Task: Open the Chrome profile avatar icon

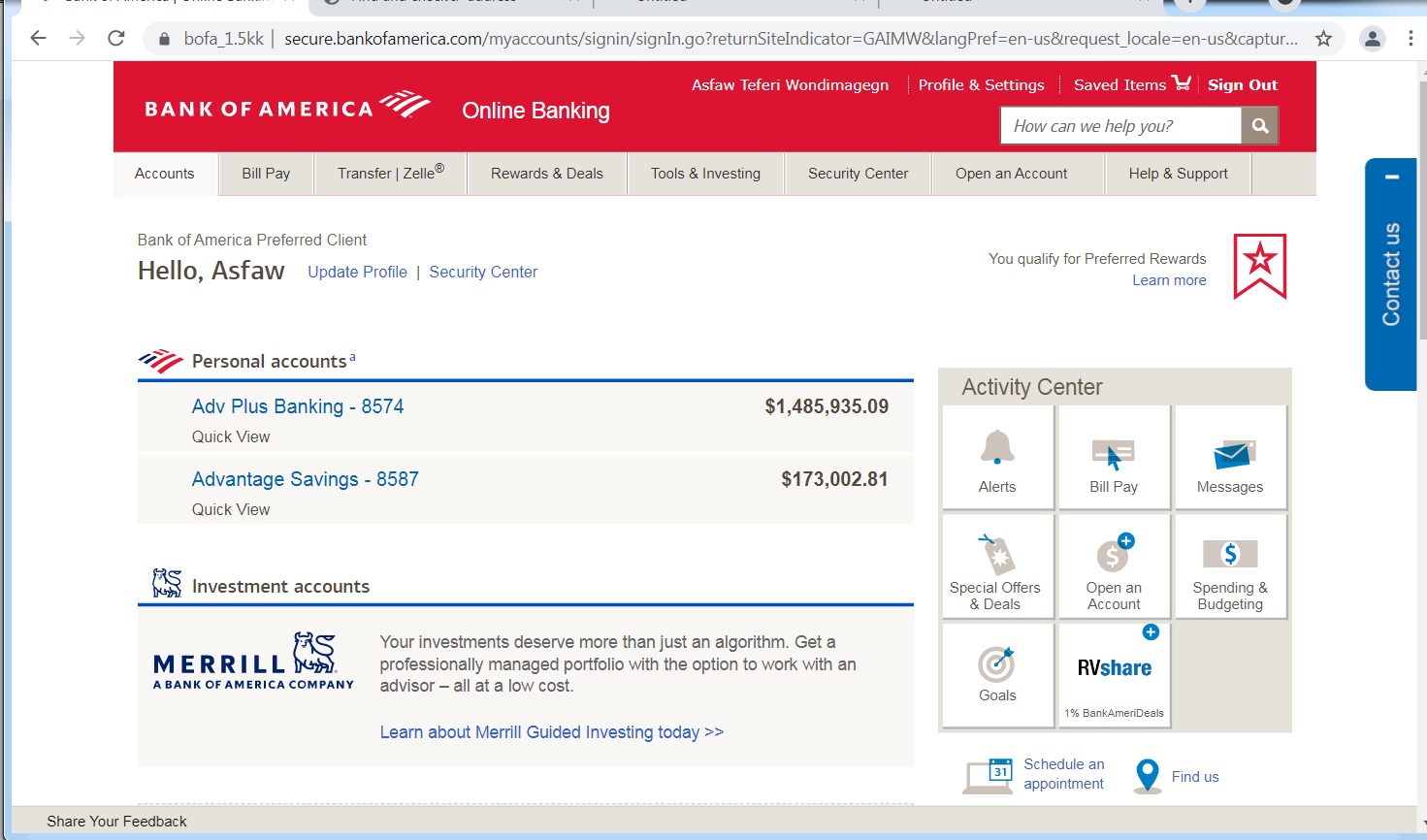Action: 1372,39
